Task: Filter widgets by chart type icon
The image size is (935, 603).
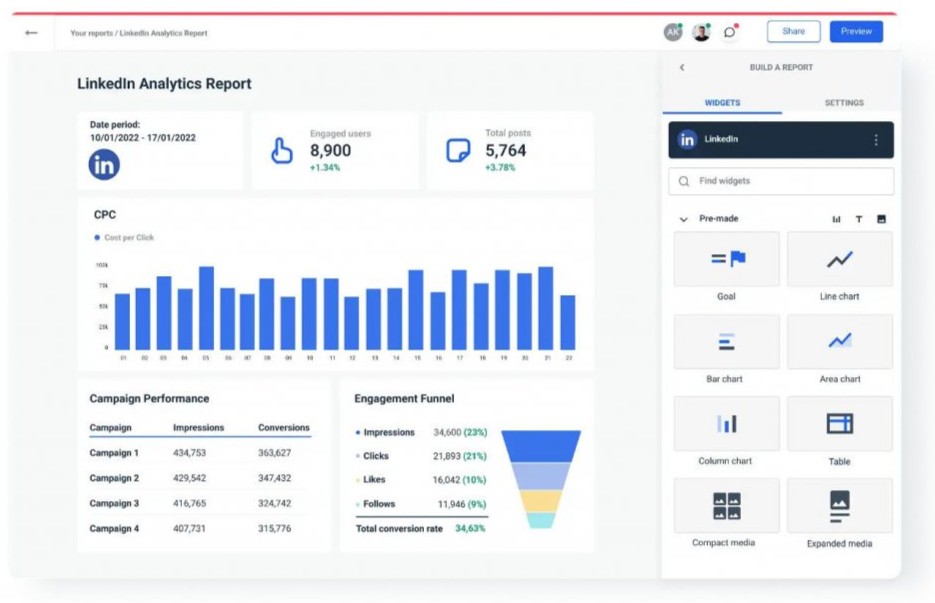Action: click(x=836, y=219)
